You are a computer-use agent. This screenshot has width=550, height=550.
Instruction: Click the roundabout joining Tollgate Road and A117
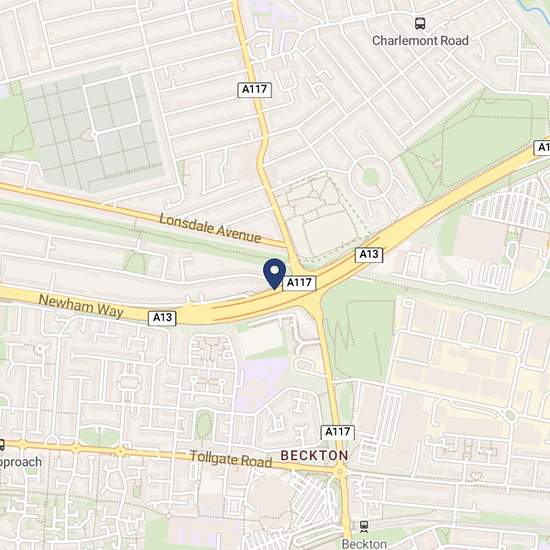340,472
